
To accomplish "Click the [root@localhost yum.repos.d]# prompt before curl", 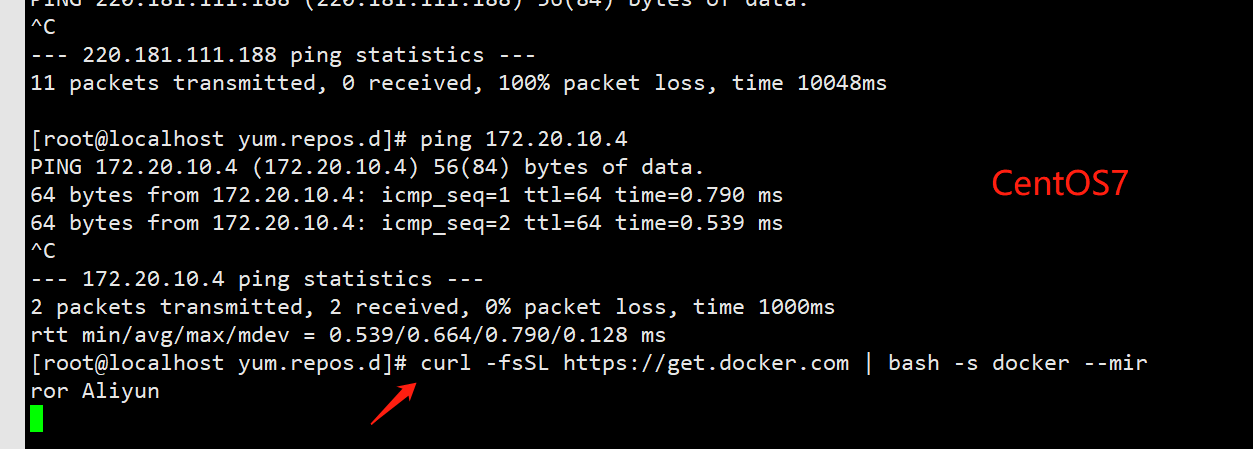I will [219, 363].
